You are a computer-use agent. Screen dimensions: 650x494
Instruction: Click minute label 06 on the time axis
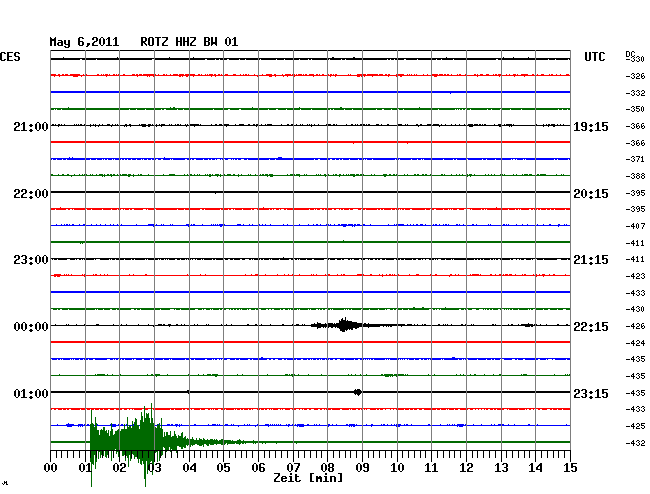tap(258, 467)
